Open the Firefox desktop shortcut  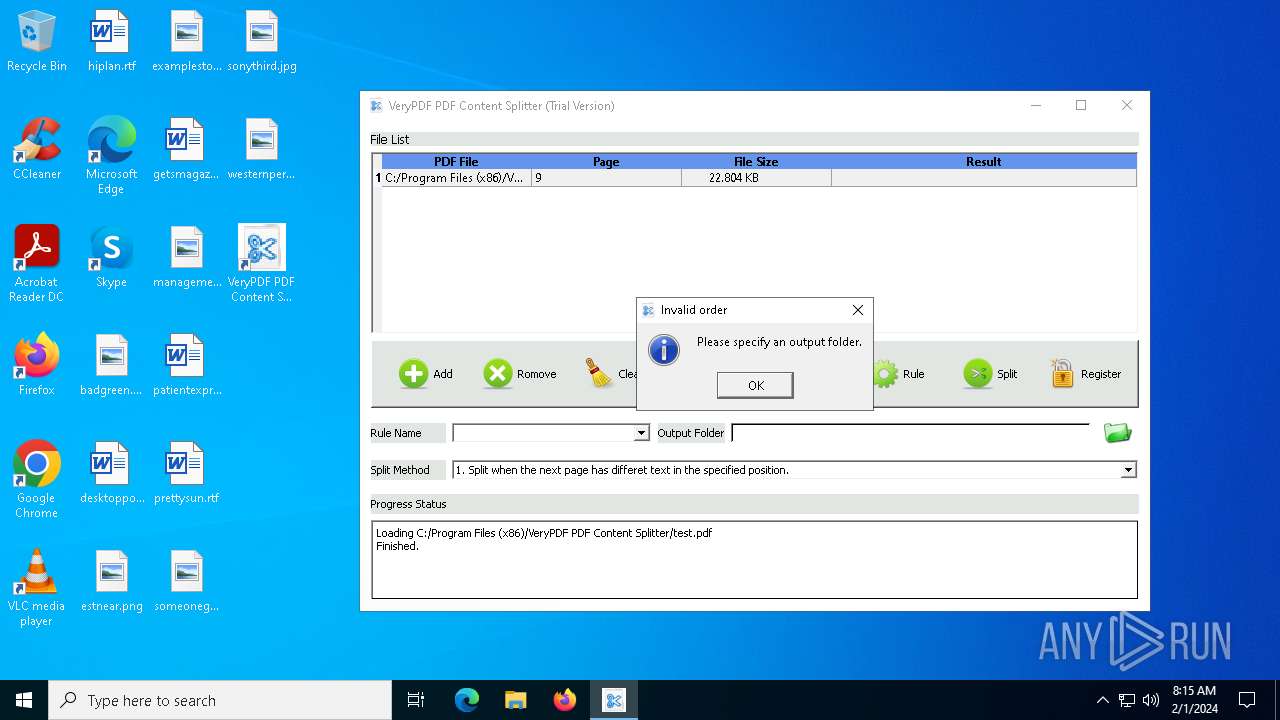click(37, 366)
